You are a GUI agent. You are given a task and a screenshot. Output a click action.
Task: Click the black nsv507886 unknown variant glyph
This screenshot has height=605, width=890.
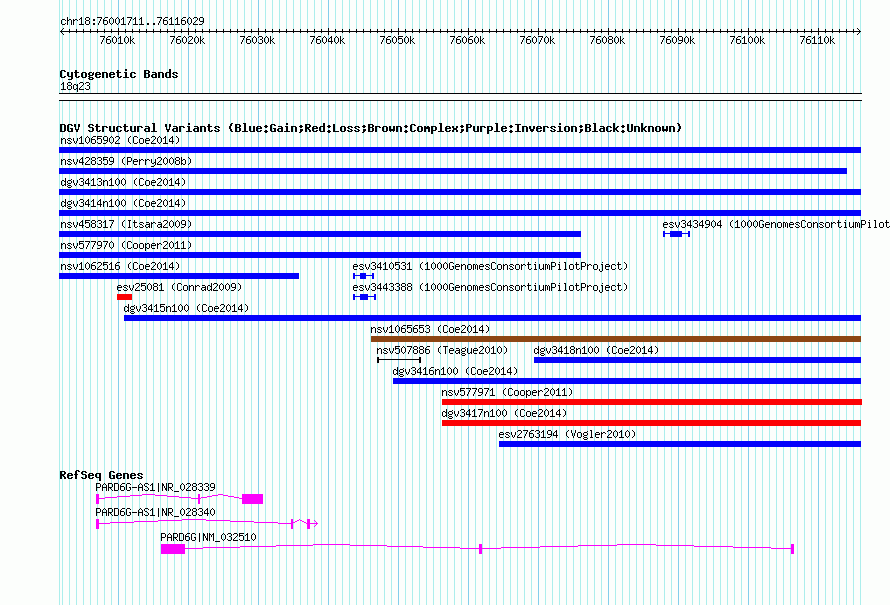click(x=399, y=360)
